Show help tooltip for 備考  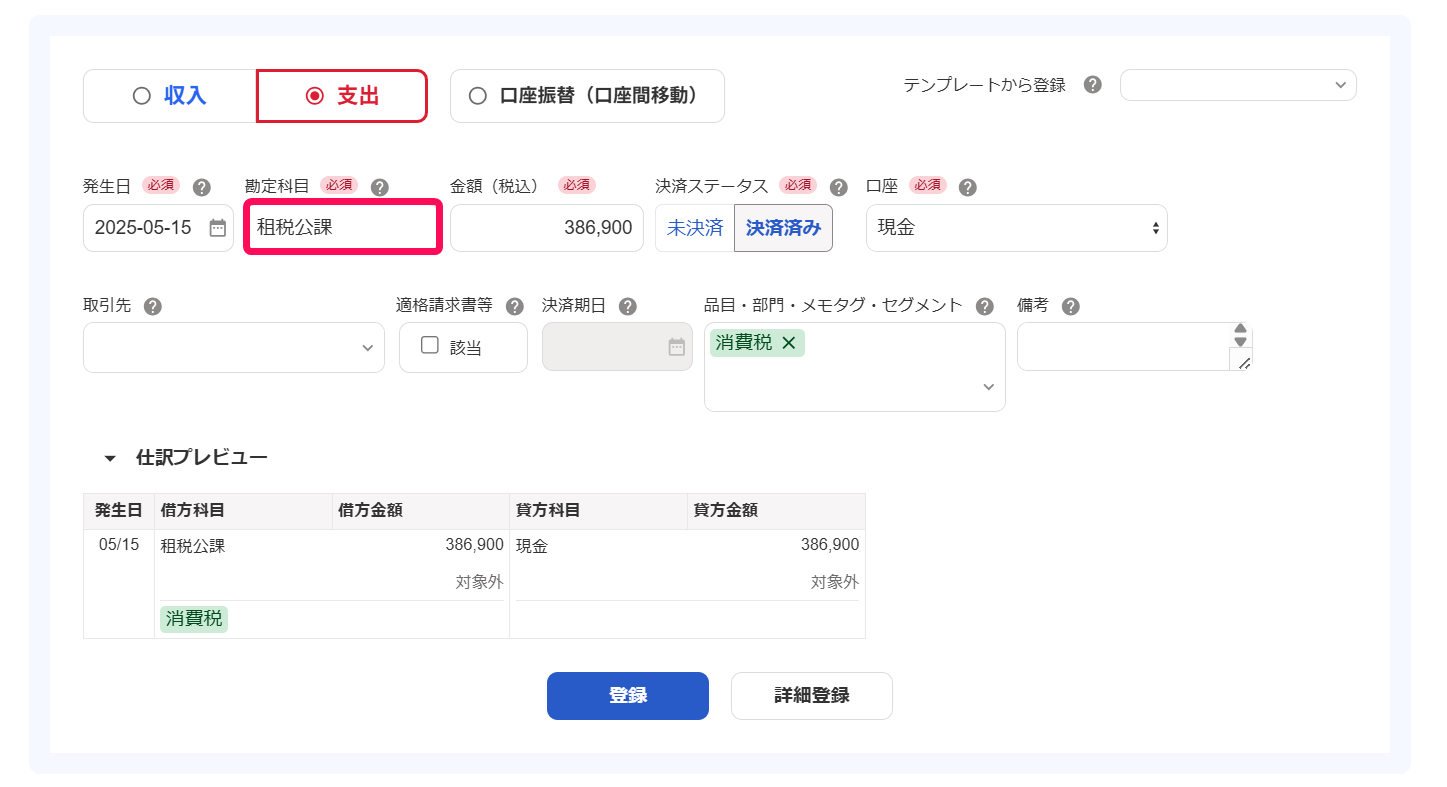click(1070, 306)
